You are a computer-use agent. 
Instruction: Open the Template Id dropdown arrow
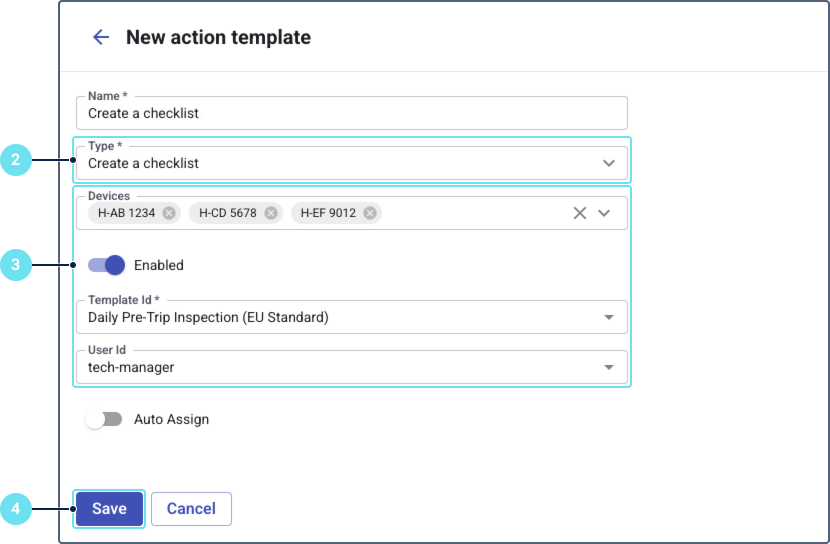[609, 318]
